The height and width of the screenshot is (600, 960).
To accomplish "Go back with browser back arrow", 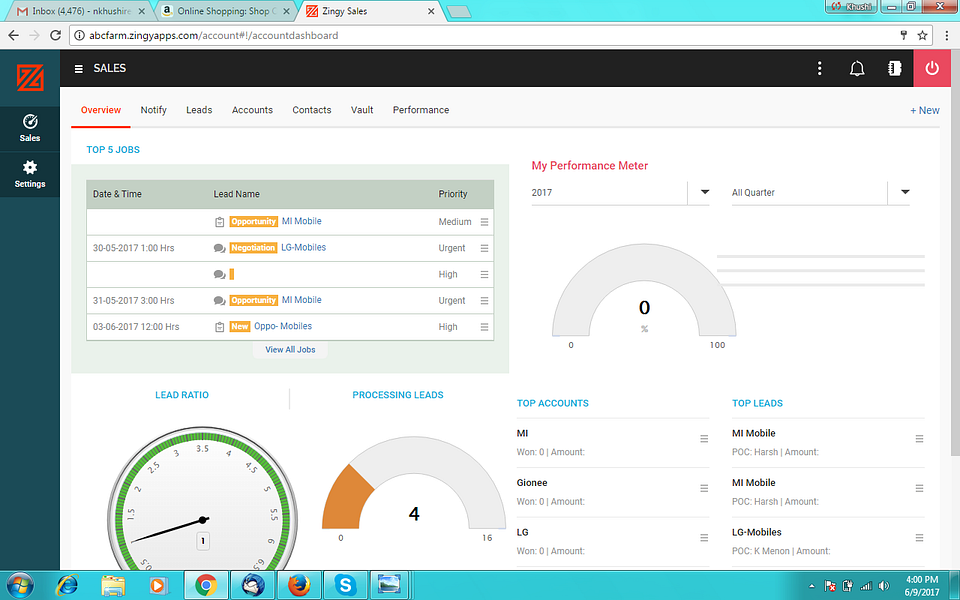I will click(13, 36).
